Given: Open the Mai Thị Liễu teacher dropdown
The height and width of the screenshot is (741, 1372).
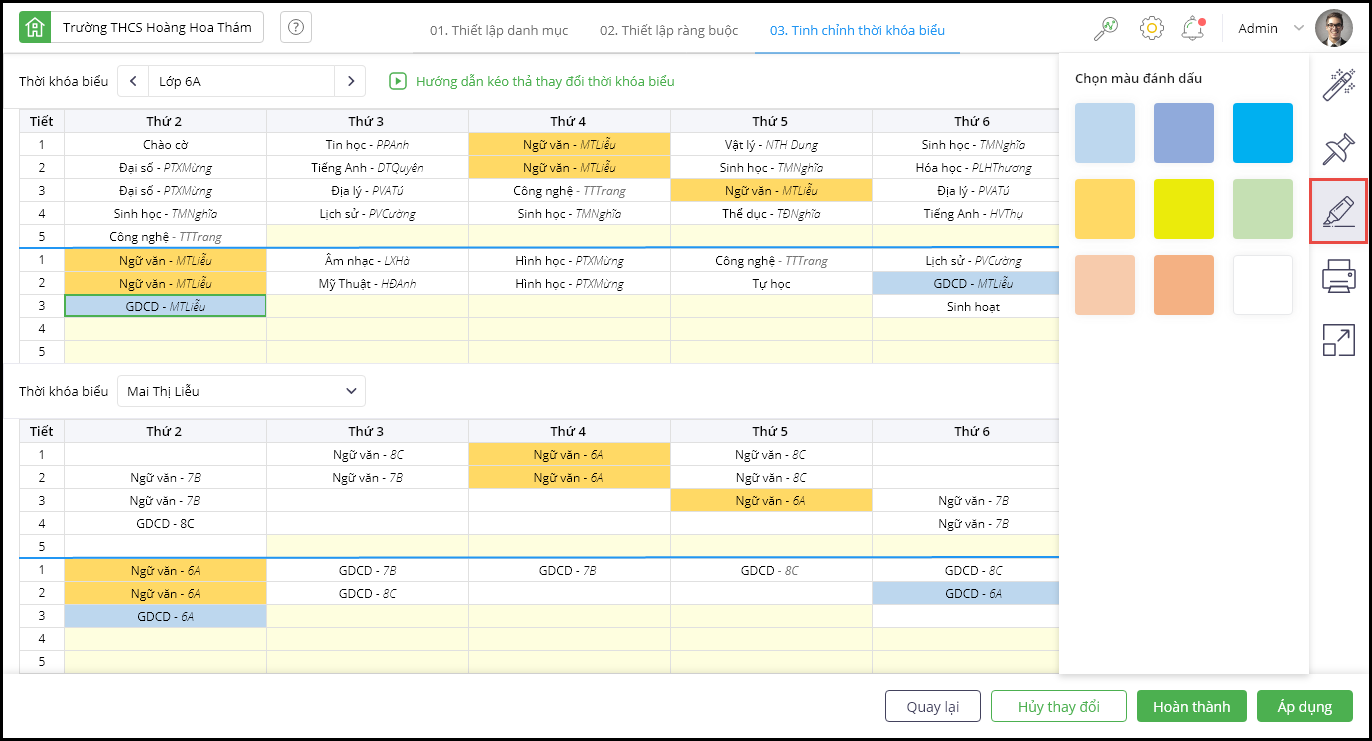Looking at the screenshot, I should click(x=241, y=391).
